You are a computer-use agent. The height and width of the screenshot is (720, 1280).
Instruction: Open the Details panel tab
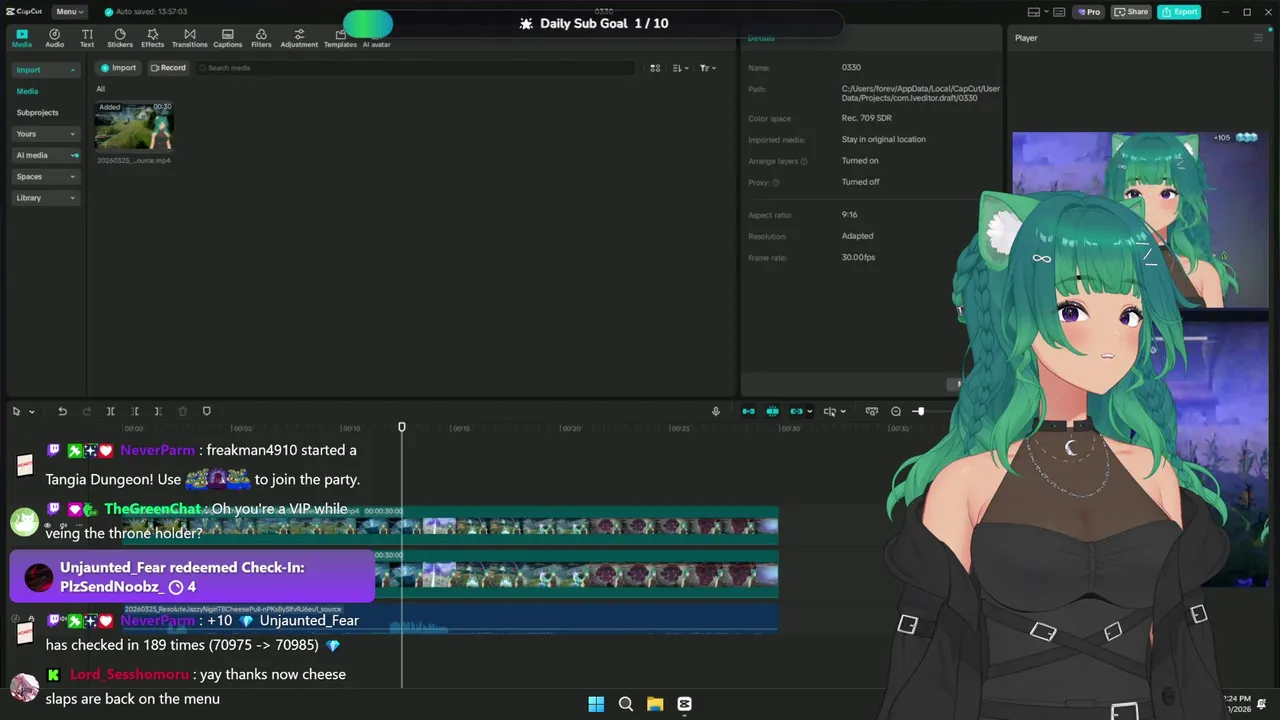coord(761,38)
